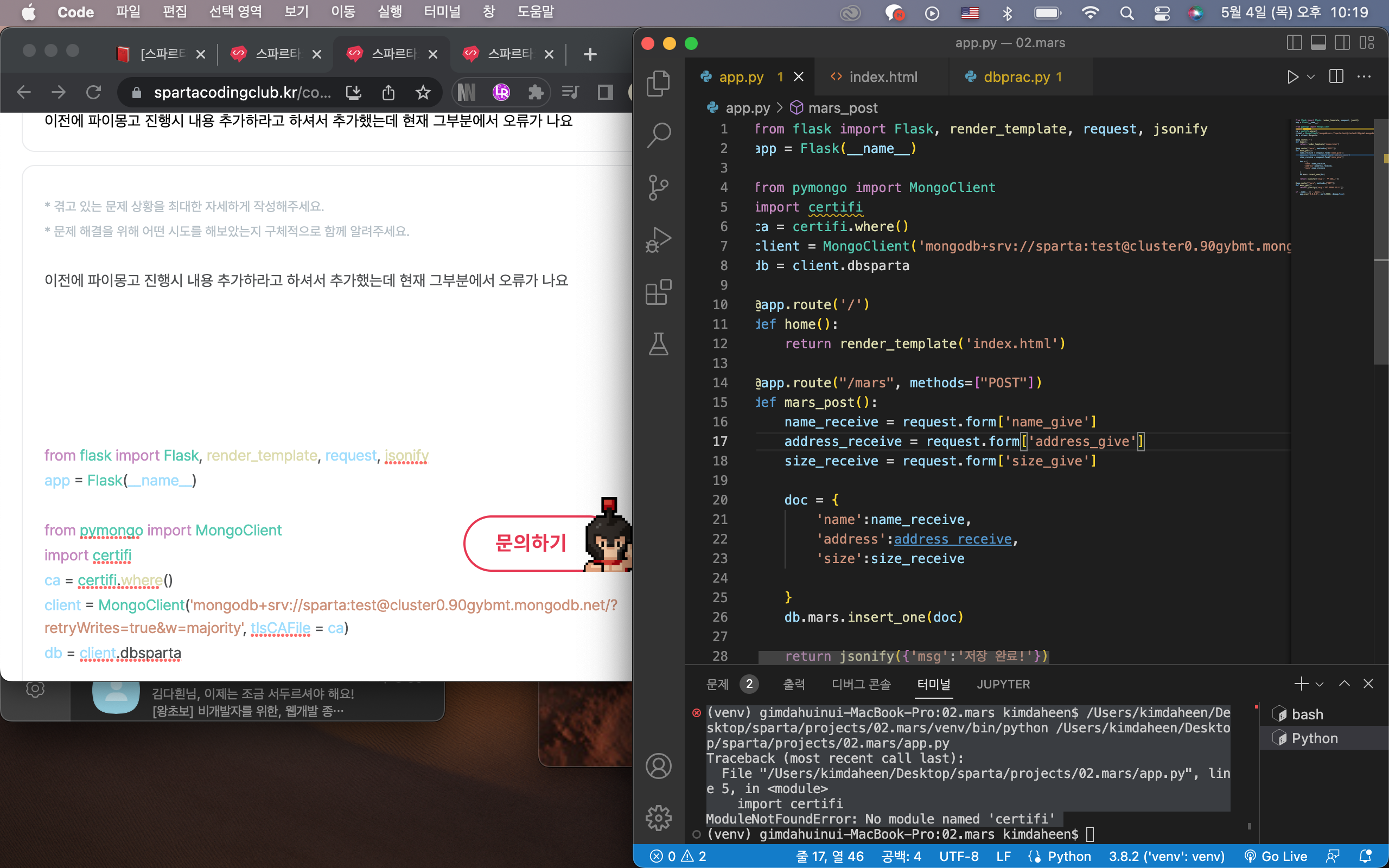Click mars_post symbol in breadcrumb
This screenshot has width=1389, height=868.
coord(843,108)
